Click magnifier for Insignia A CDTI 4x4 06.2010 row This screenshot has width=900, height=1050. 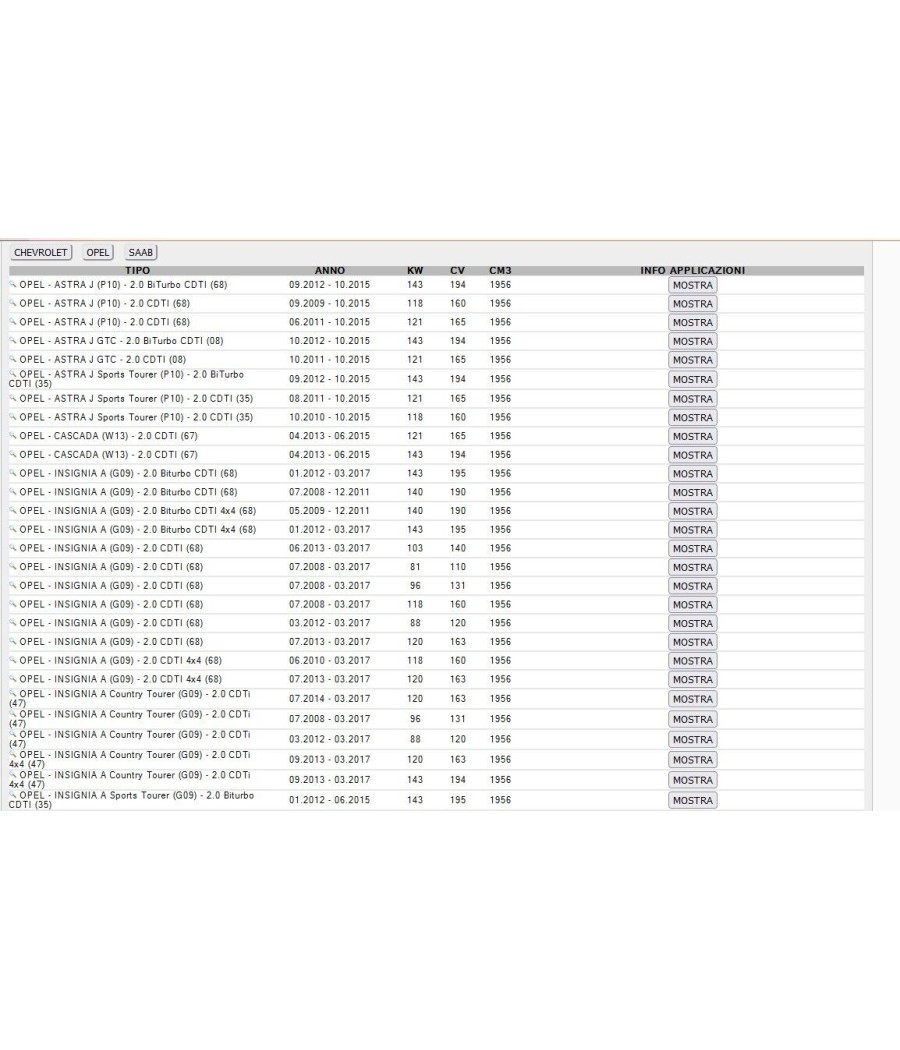13,660
